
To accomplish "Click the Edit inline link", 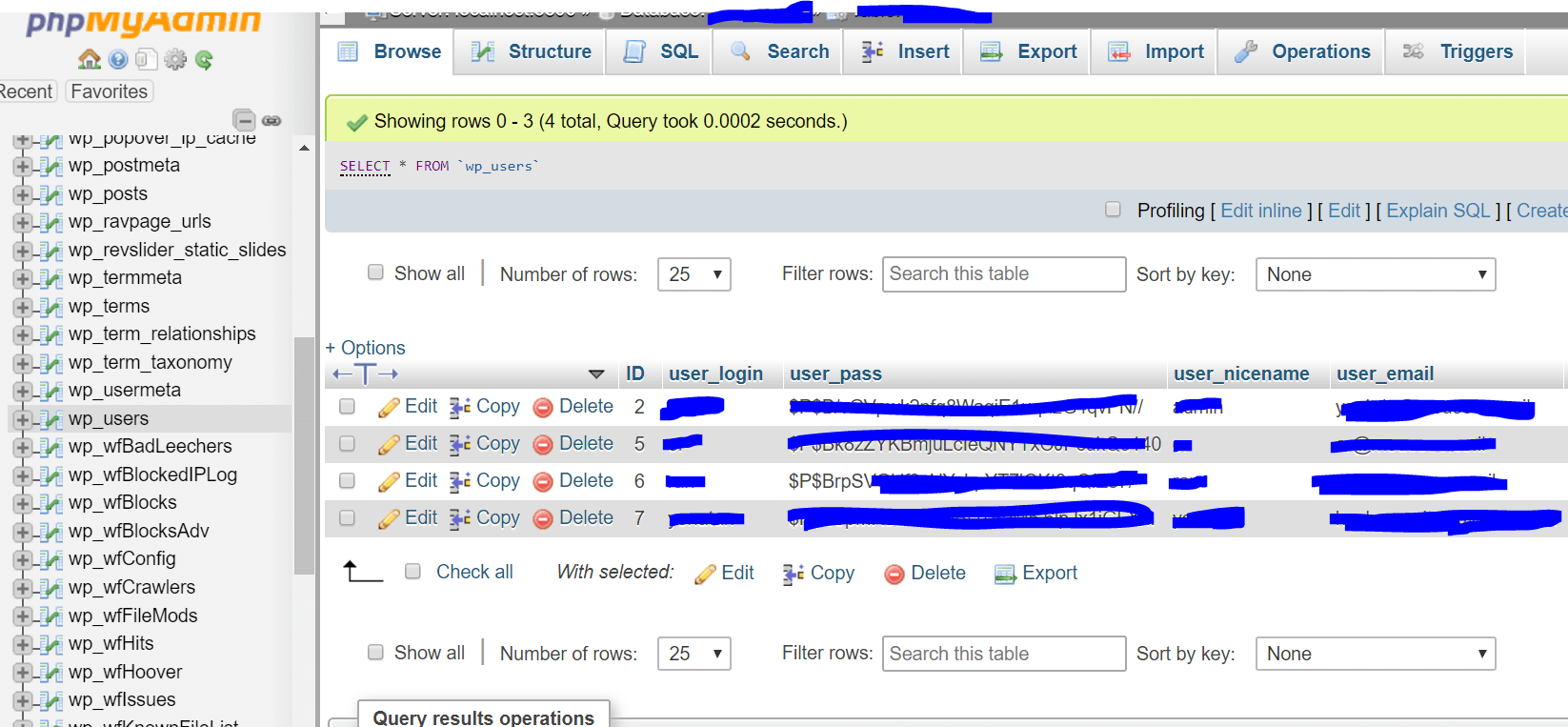I will click(1261, 211).
